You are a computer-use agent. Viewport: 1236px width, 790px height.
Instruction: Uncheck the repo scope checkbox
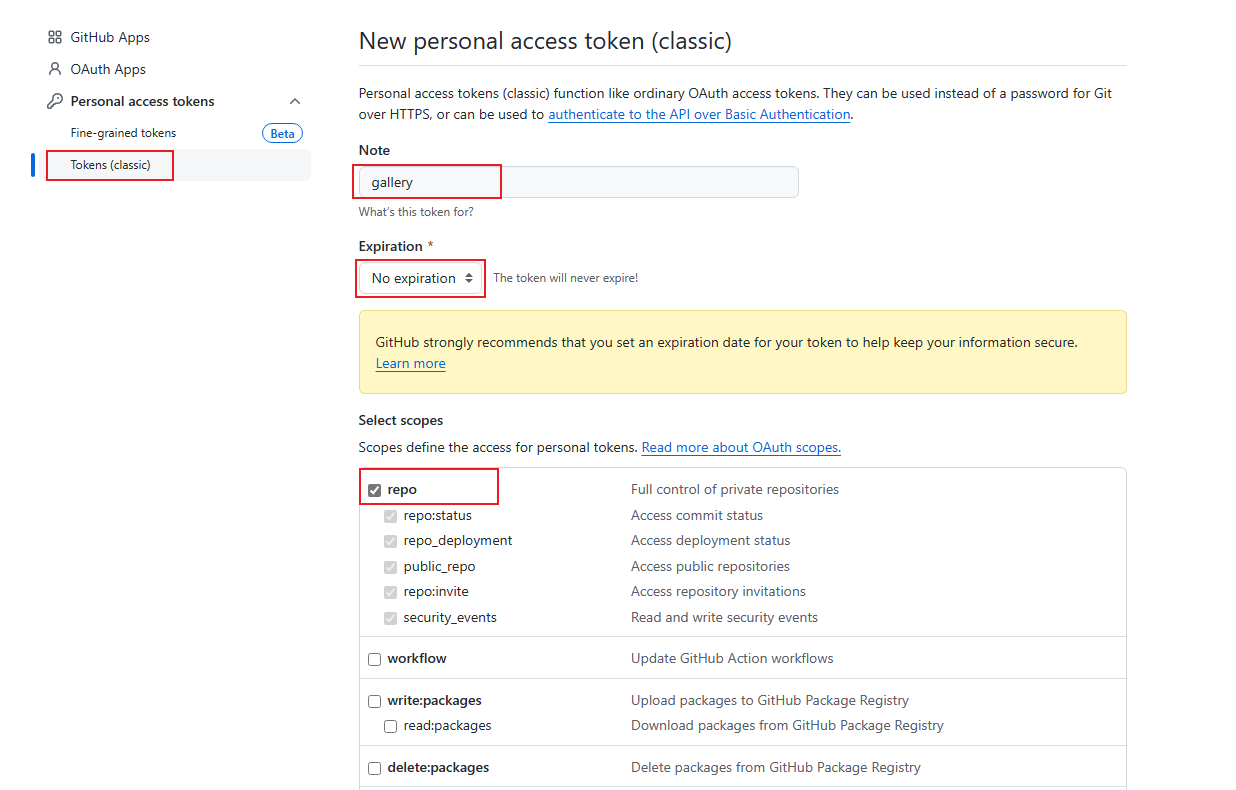point(375,490)
